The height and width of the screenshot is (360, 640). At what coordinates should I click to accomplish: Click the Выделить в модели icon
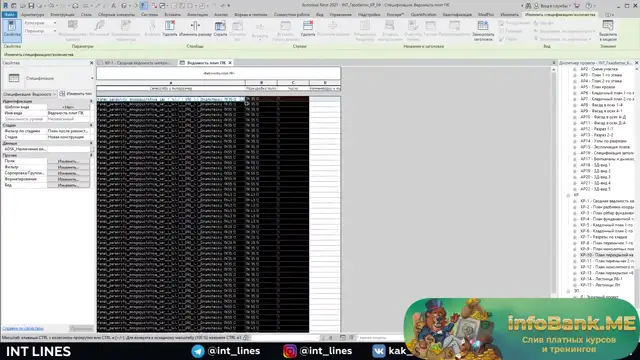(x=608, y=30)
